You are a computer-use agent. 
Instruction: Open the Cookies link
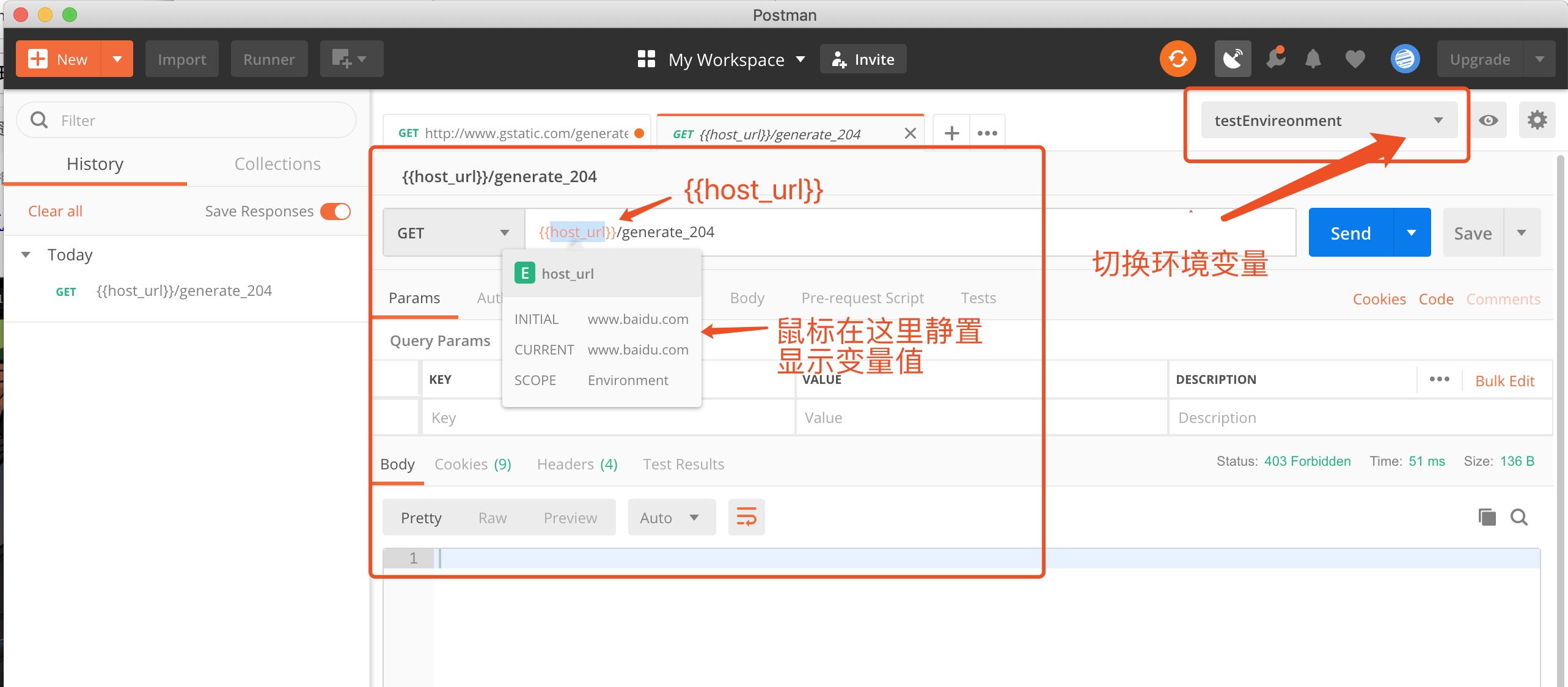[x=1379, y=299]
